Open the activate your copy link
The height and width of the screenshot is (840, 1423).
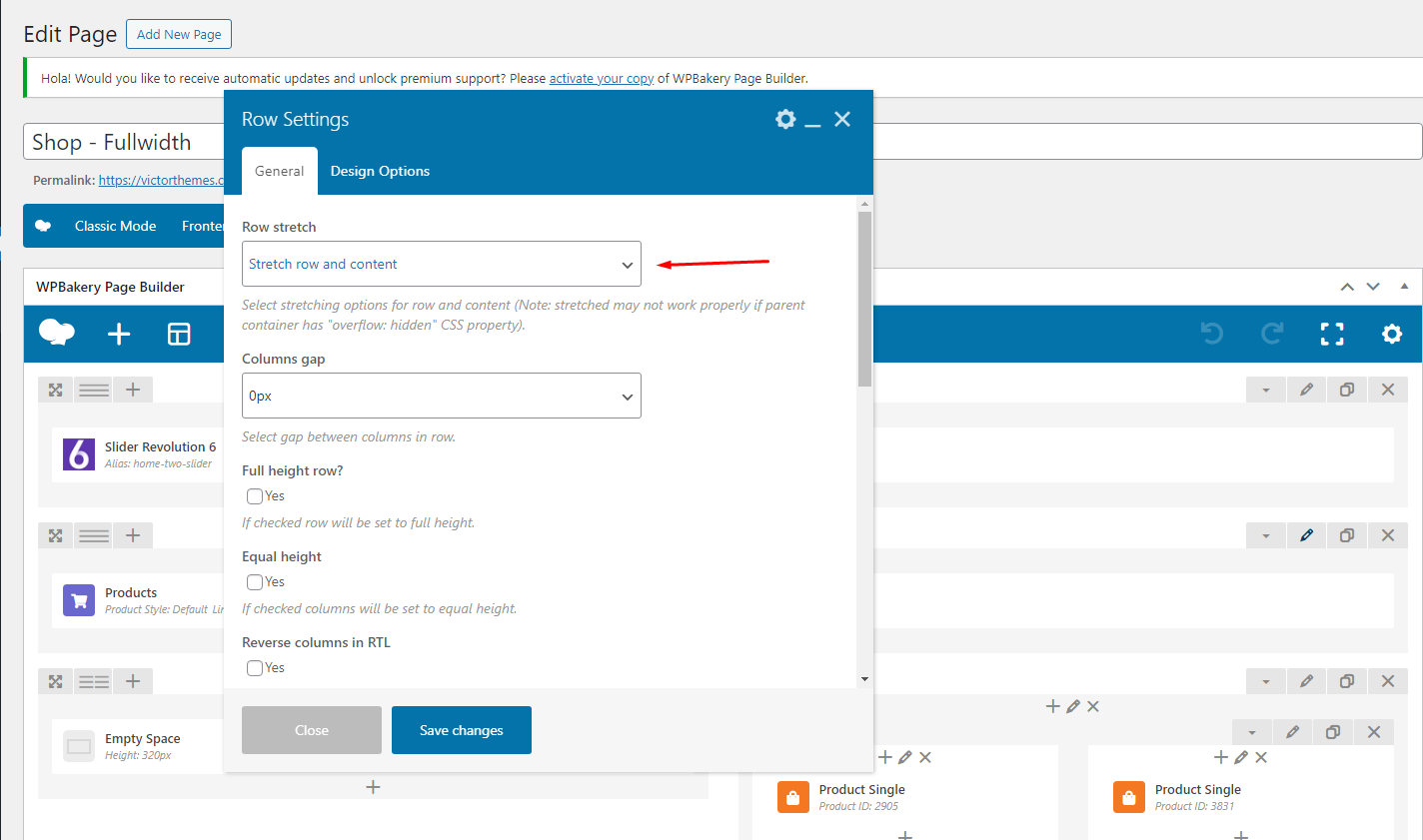(602, 78)
